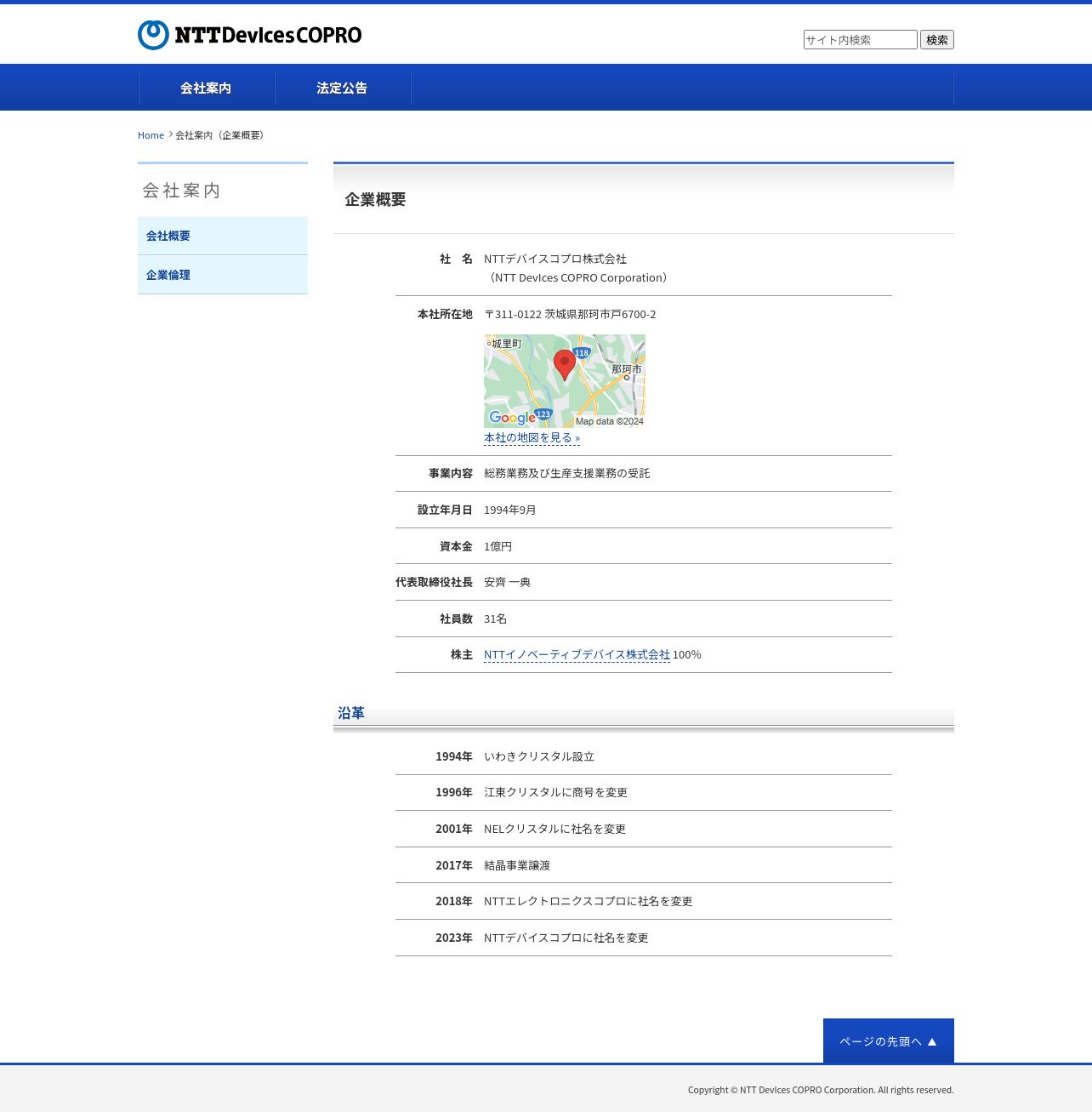Click the Google map thumbnail
Screen dimensions: 1092x1112
click(x=565, y=381)
